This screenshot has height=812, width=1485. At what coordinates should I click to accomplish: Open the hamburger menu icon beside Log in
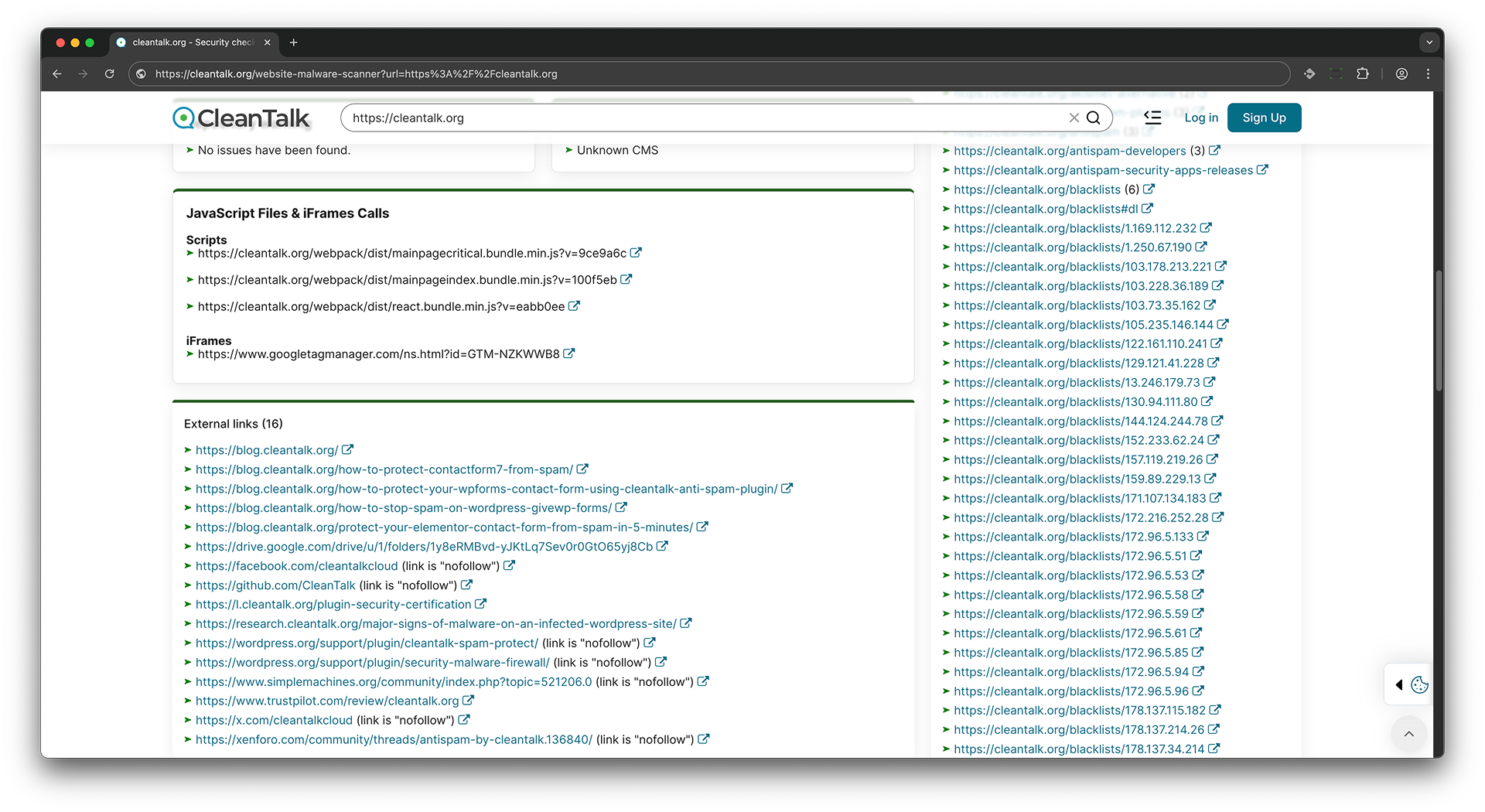pos(1152,118)
